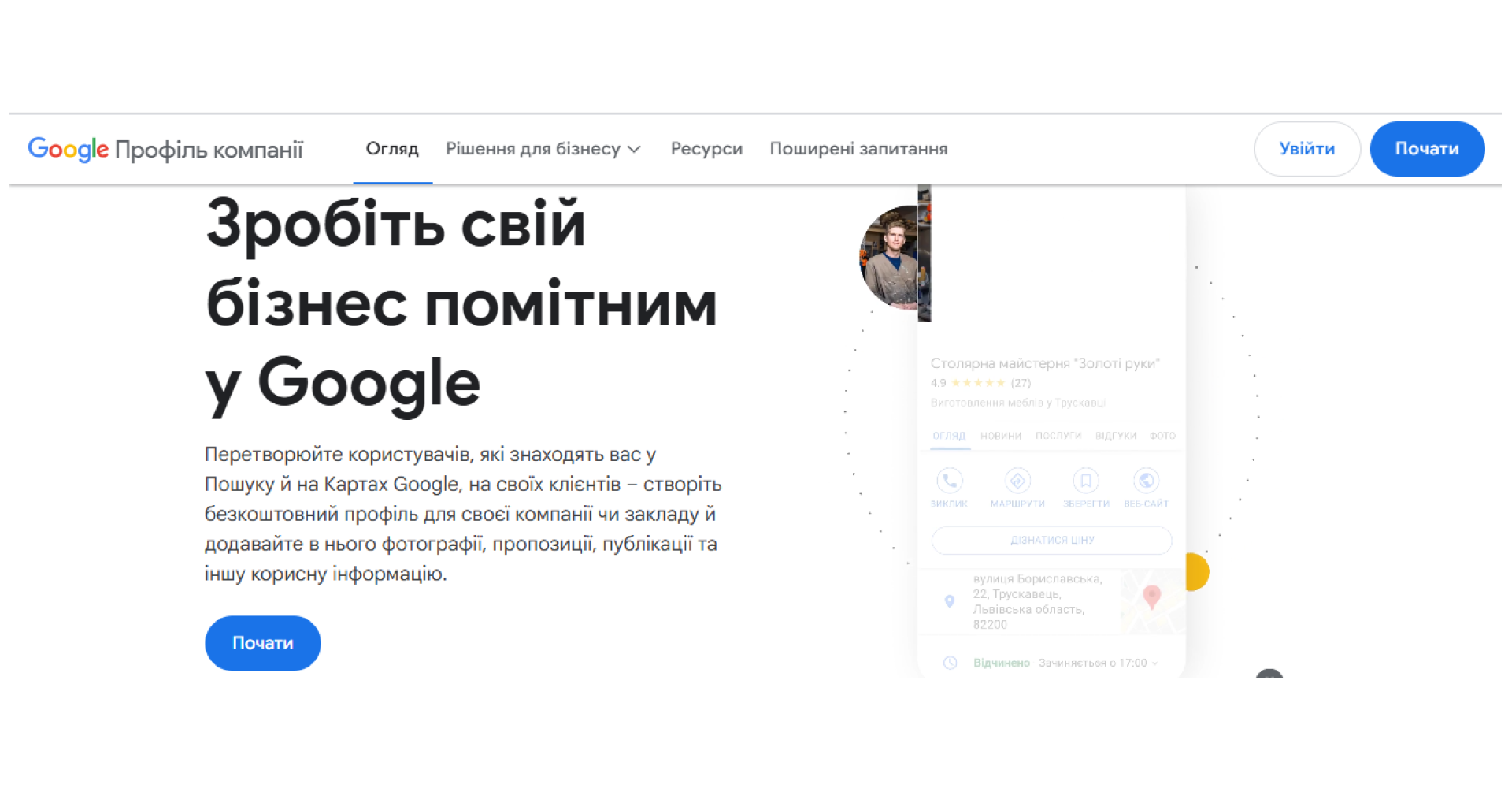The width and height of the screenshot is (1512, 788).
Task: Click the clock icon next to Відчинено
Action: [951, 663]
